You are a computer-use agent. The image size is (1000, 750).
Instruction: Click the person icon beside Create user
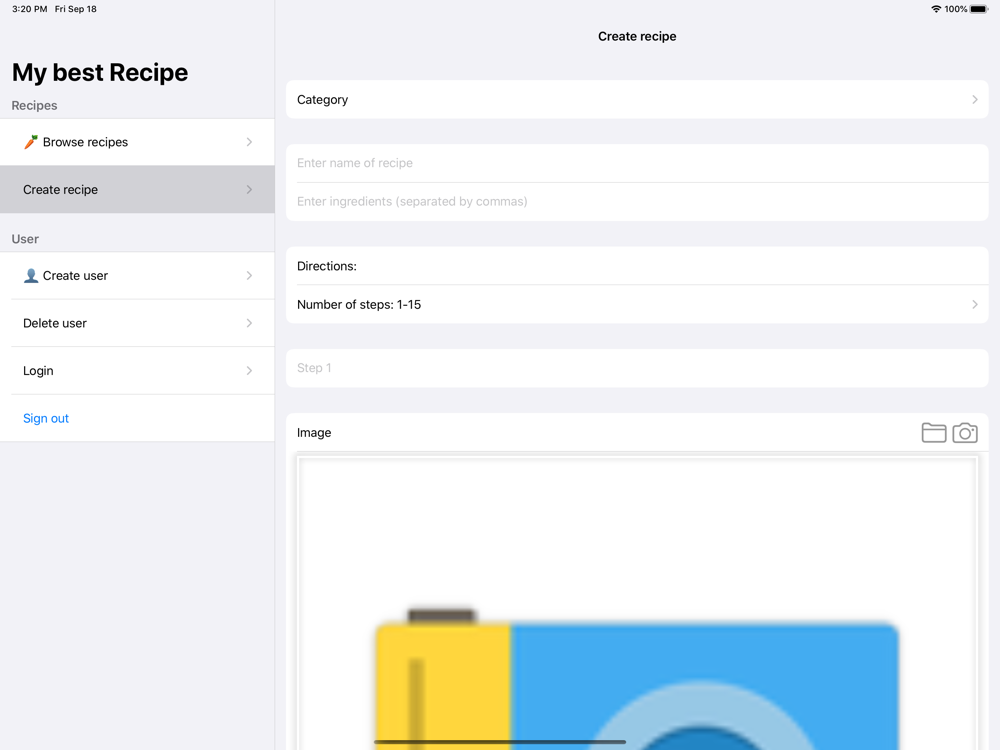tap(31, 276)
